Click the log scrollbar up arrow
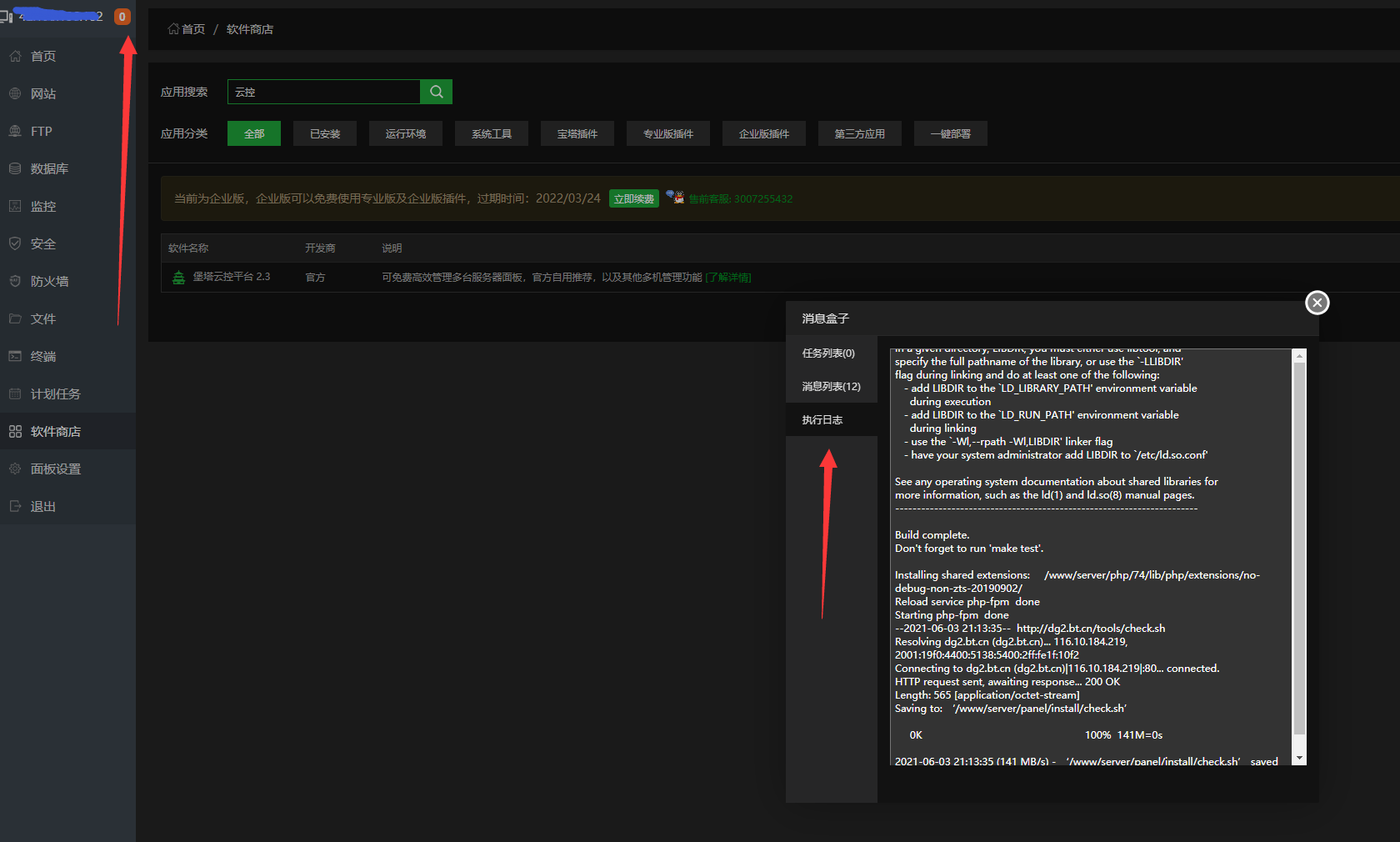1400x842 pixels. 1299,355
